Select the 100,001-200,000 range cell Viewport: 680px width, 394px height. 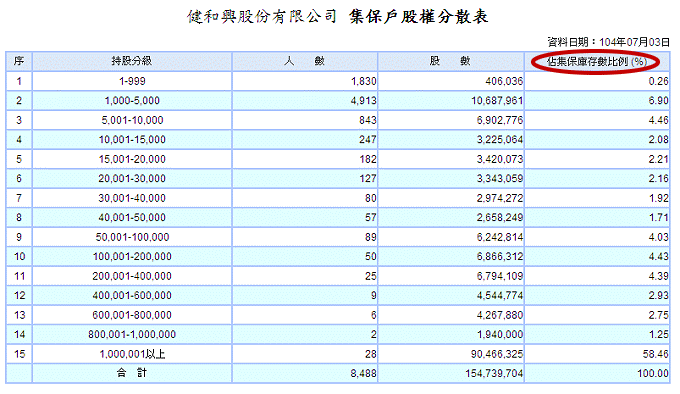pos(132,257)
